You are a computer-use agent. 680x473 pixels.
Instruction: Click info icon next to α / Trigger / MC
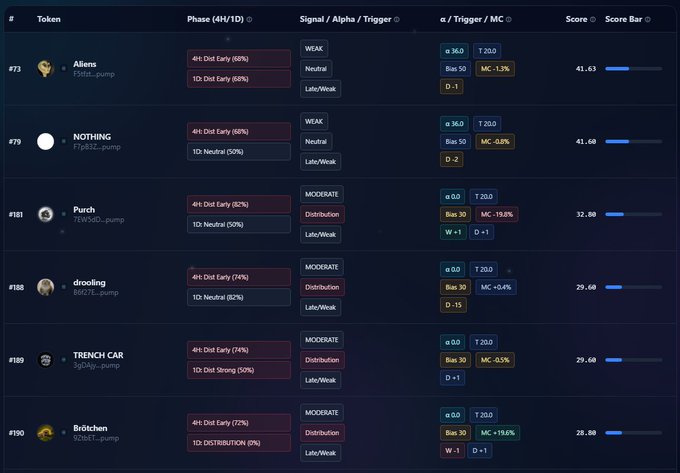[509, 20]
